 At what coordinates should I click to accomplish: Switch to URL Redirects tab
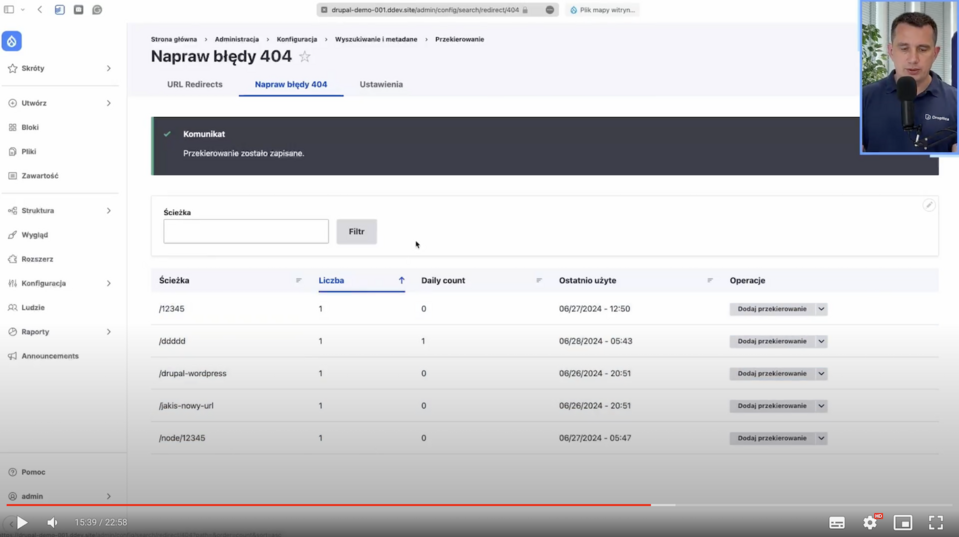[194, 84]
